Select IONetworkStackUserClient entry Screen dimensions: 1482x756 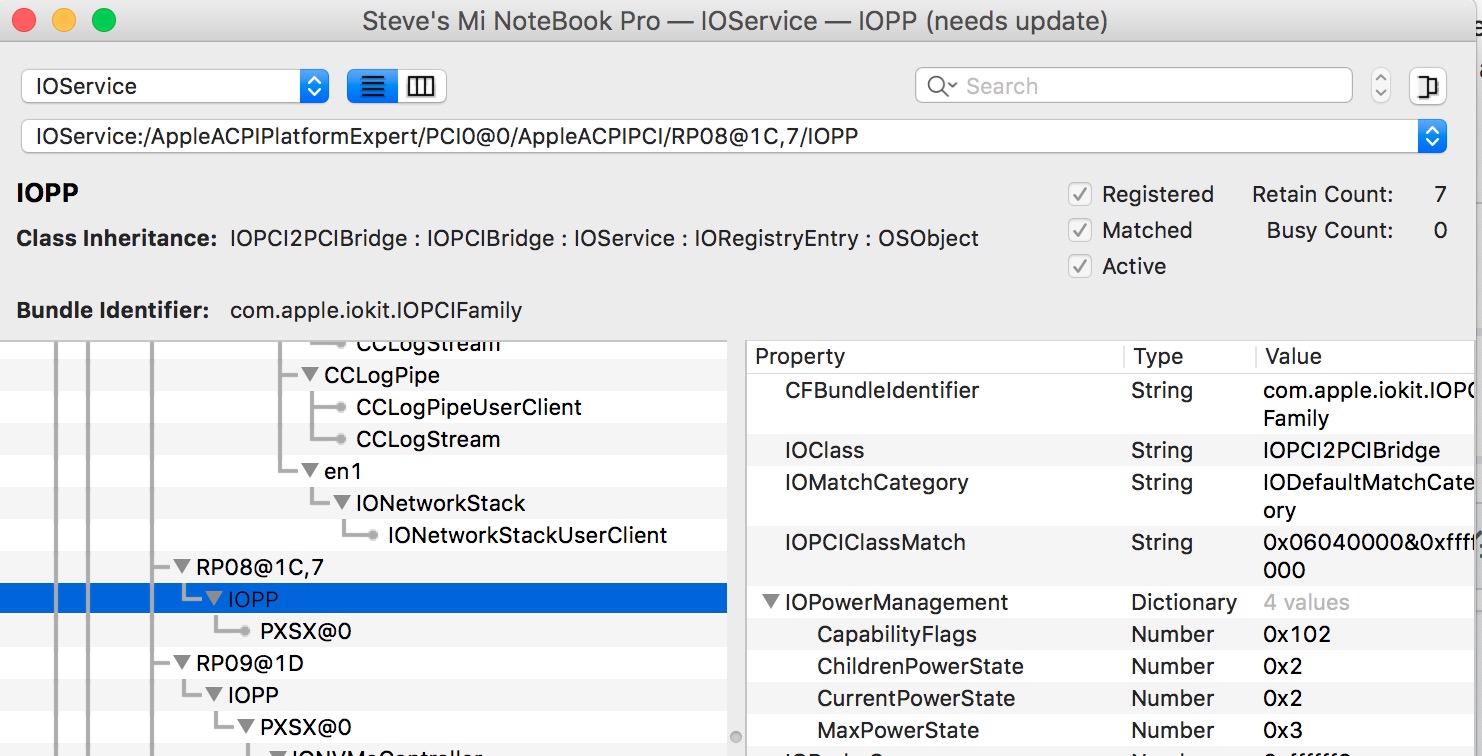[527, 535]
